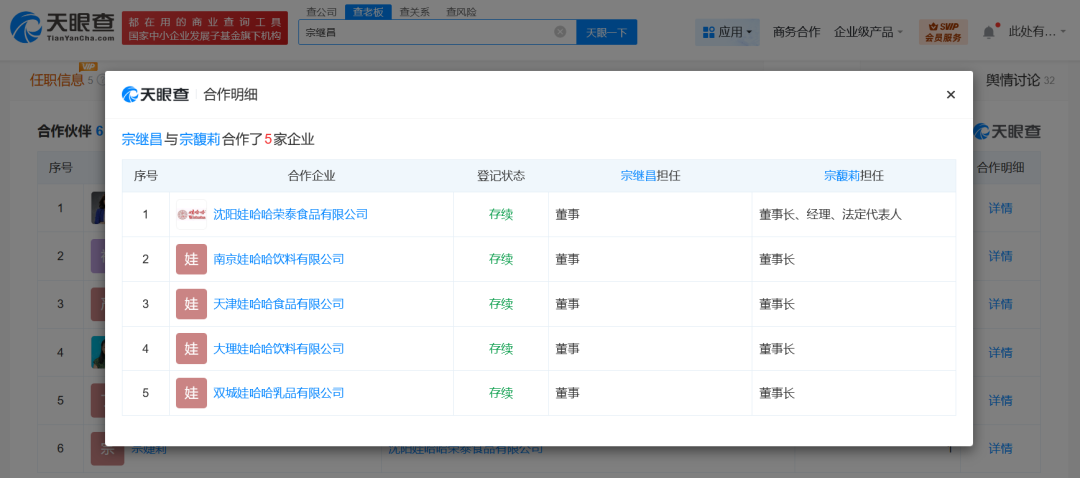The width and height of the screenshot is (1080, 478).
Task: Clear the search box with X icon
Action: coord(560,32)
